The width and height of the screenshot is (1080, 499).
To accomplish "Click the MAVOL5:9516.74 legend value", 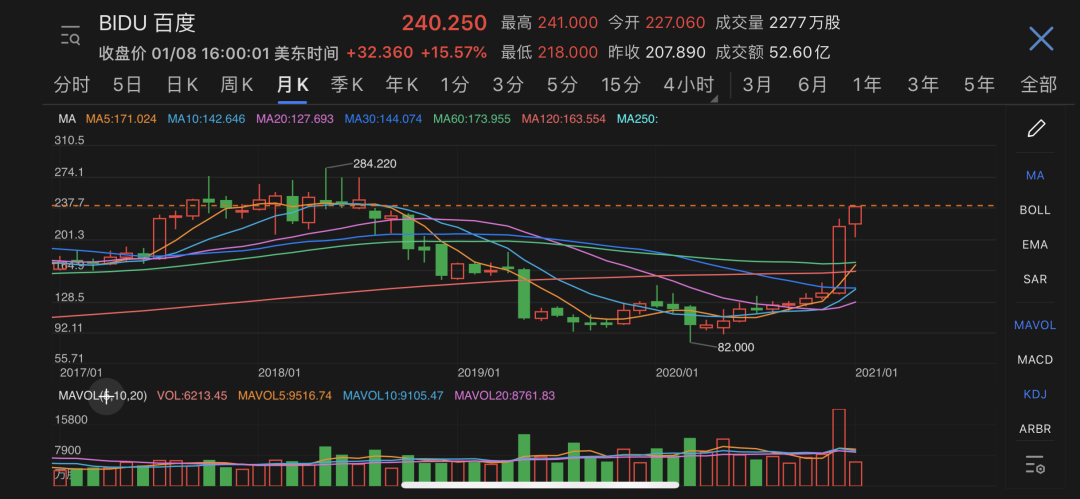I will [x=285, y=396].
